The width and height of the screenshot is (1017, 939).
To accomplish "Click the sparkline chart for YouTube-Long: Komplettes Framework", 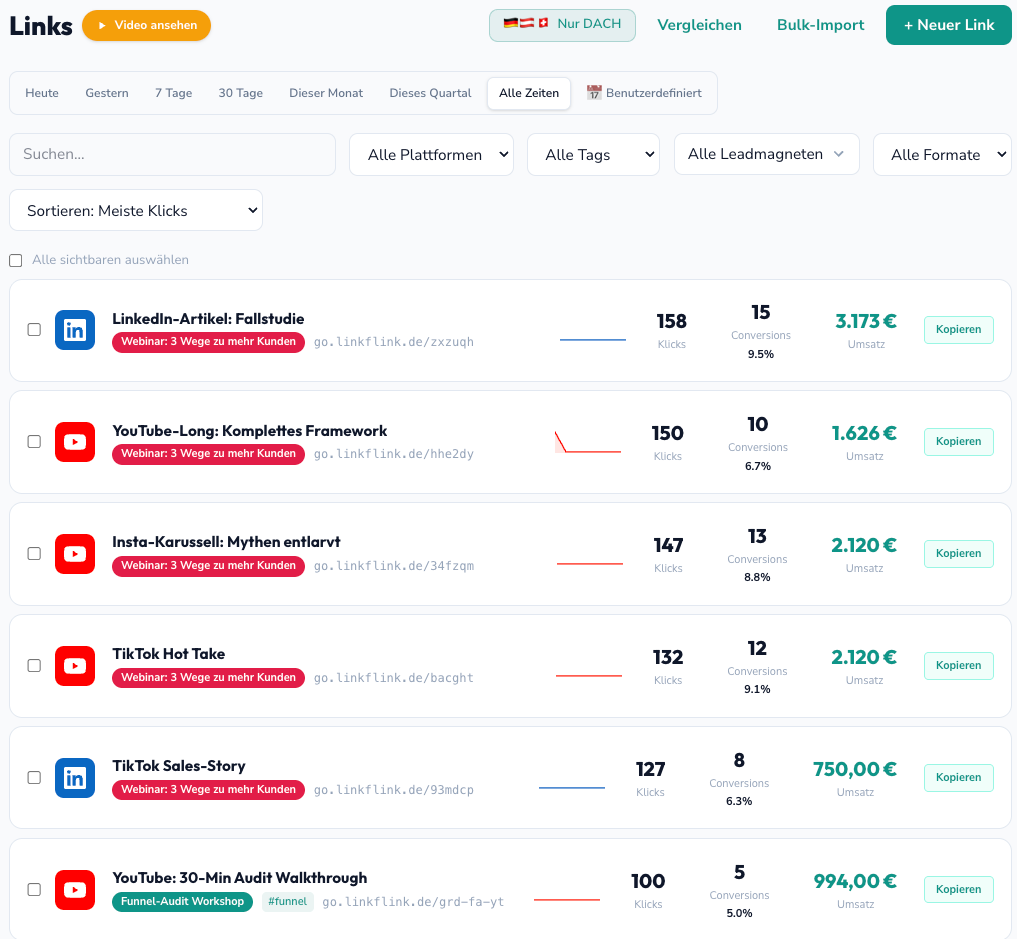I will click(x=588, y=442).
